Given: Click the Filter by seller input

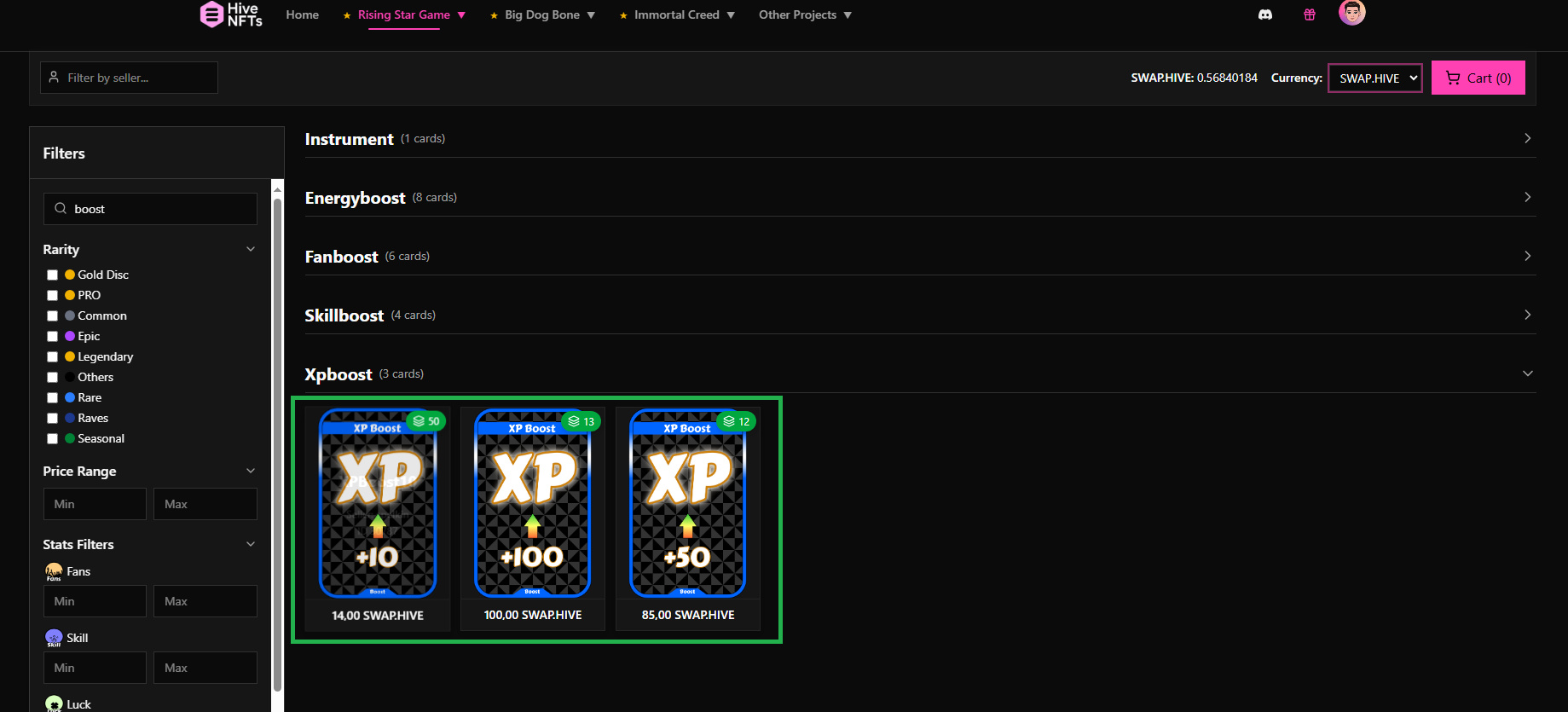Looking at the screenshot, I should pos(129,78).
